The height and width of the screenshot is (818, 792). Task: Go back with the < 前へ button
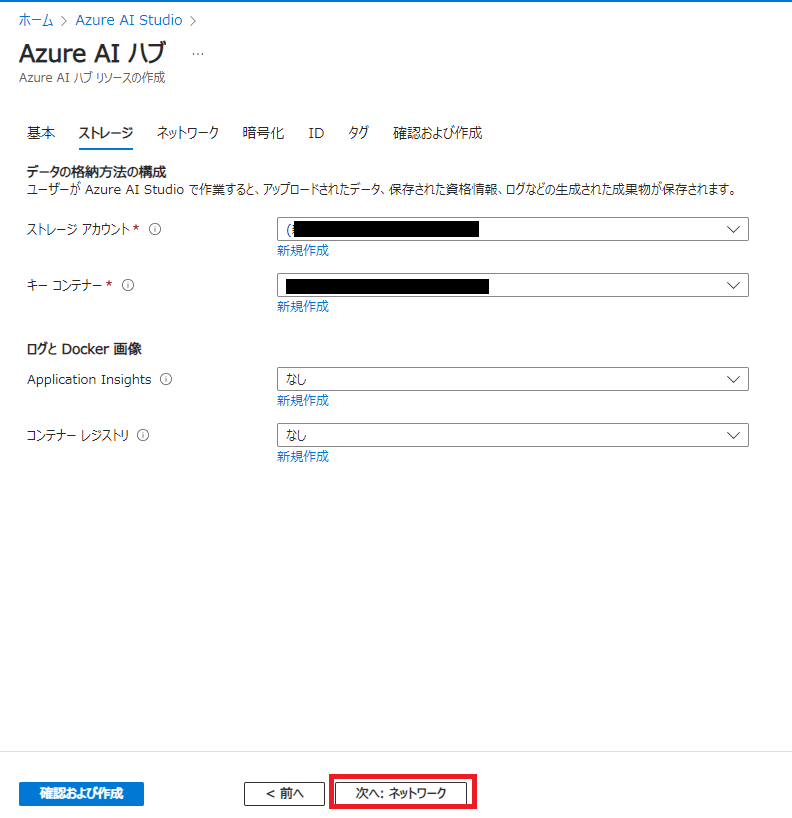[x=284, y=793]
